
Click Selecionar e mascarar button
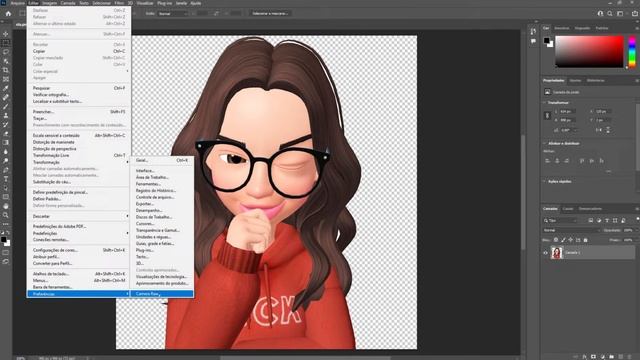point(270,13)
